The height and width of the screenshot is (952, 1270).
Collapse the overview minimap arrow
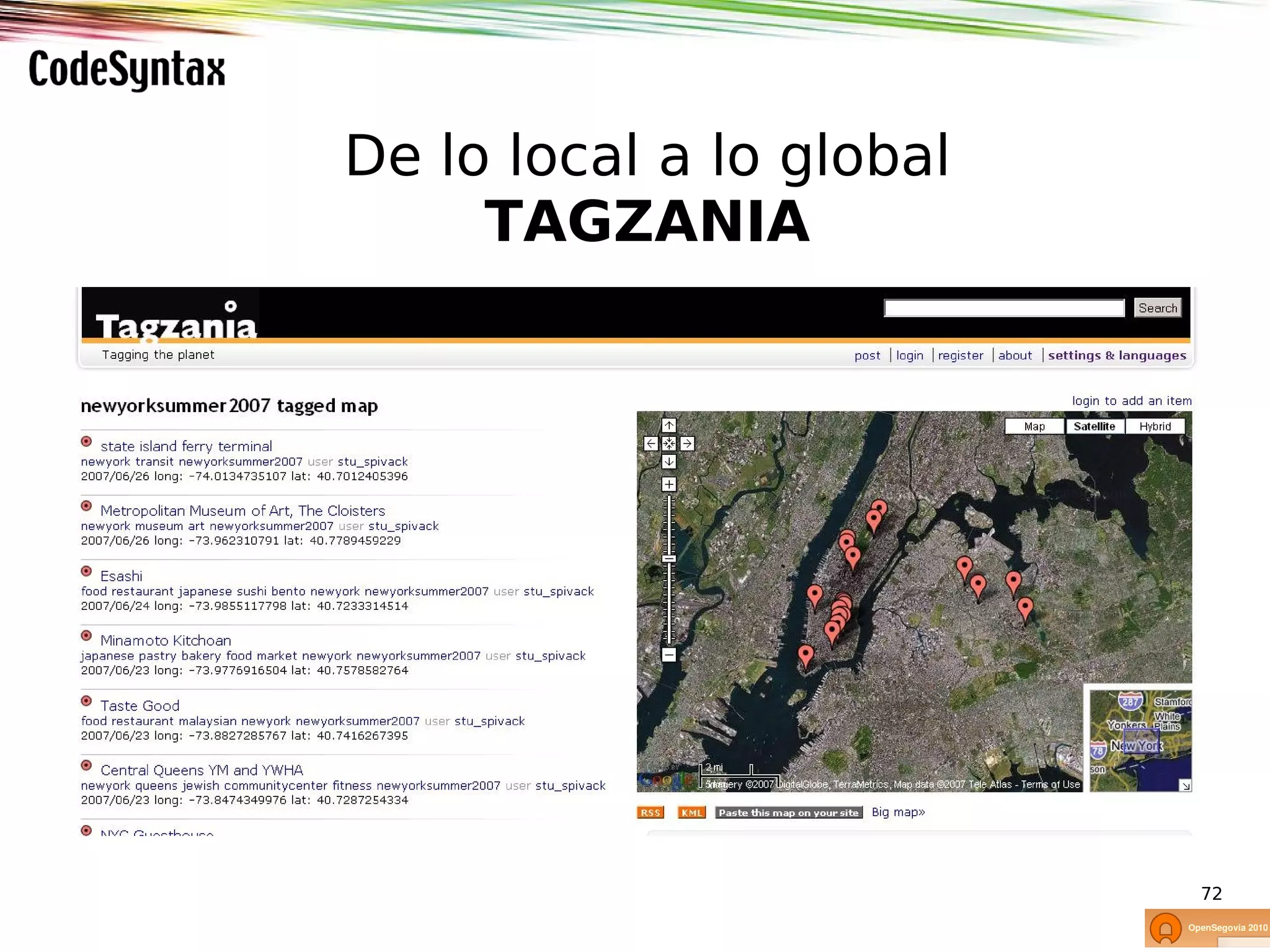pyautogui.click(x=1185, y=785)
